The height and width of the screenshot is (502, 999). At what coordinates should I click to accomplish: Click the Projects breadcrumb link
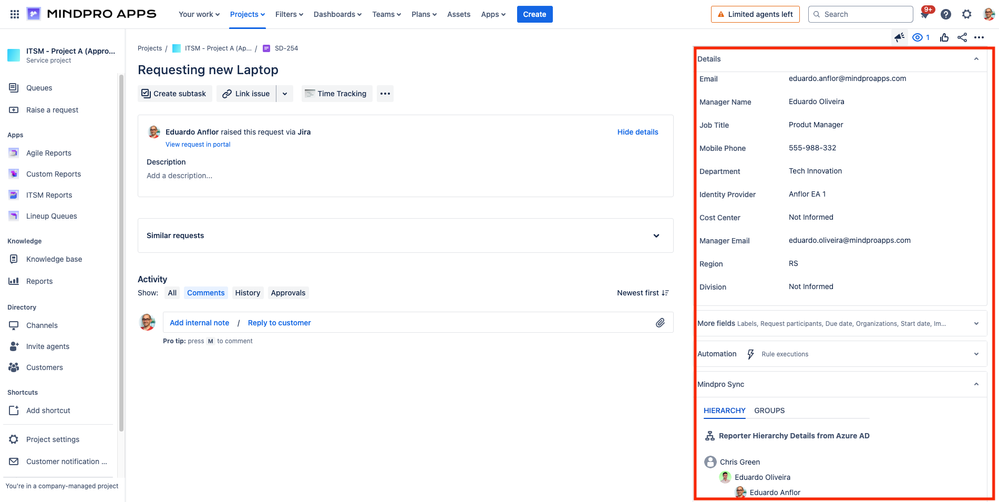150,48
